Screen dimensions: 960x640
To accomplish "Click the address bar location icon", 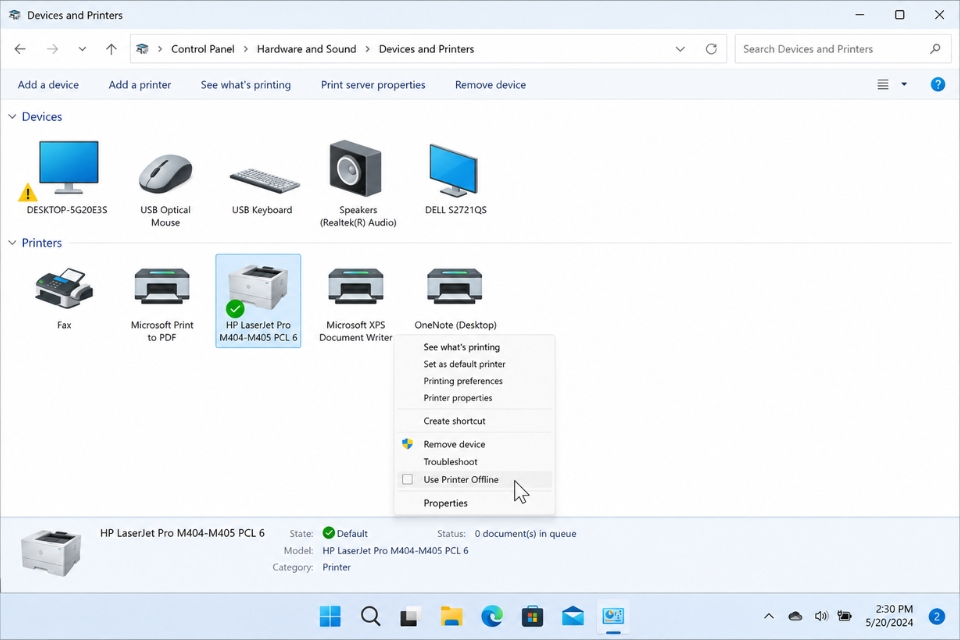I will coord(142,49).
